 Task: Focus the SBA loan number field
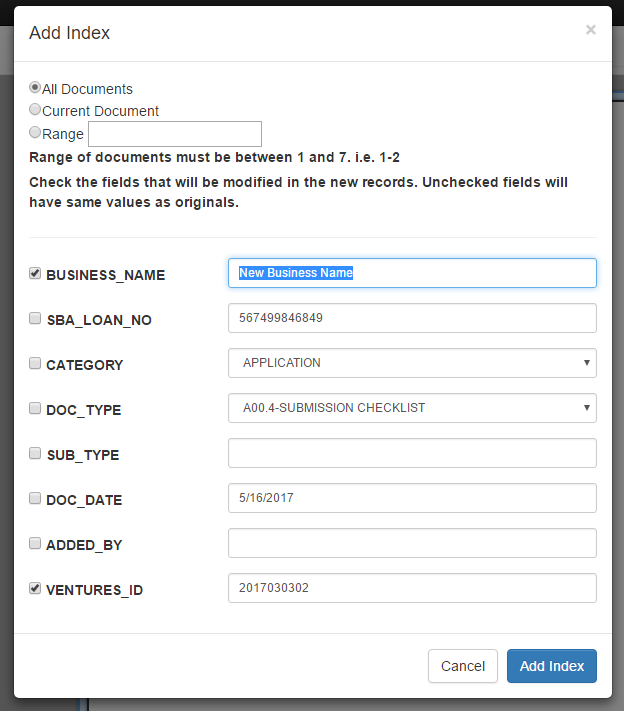click(x=412, y=318)
